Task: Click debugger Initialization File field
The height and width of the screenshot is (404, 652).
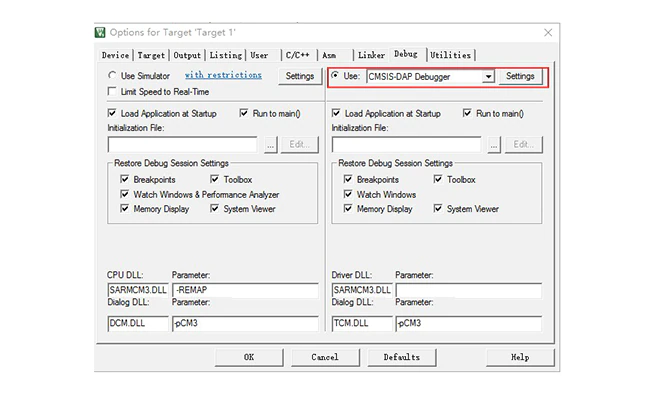Action: 406,145
